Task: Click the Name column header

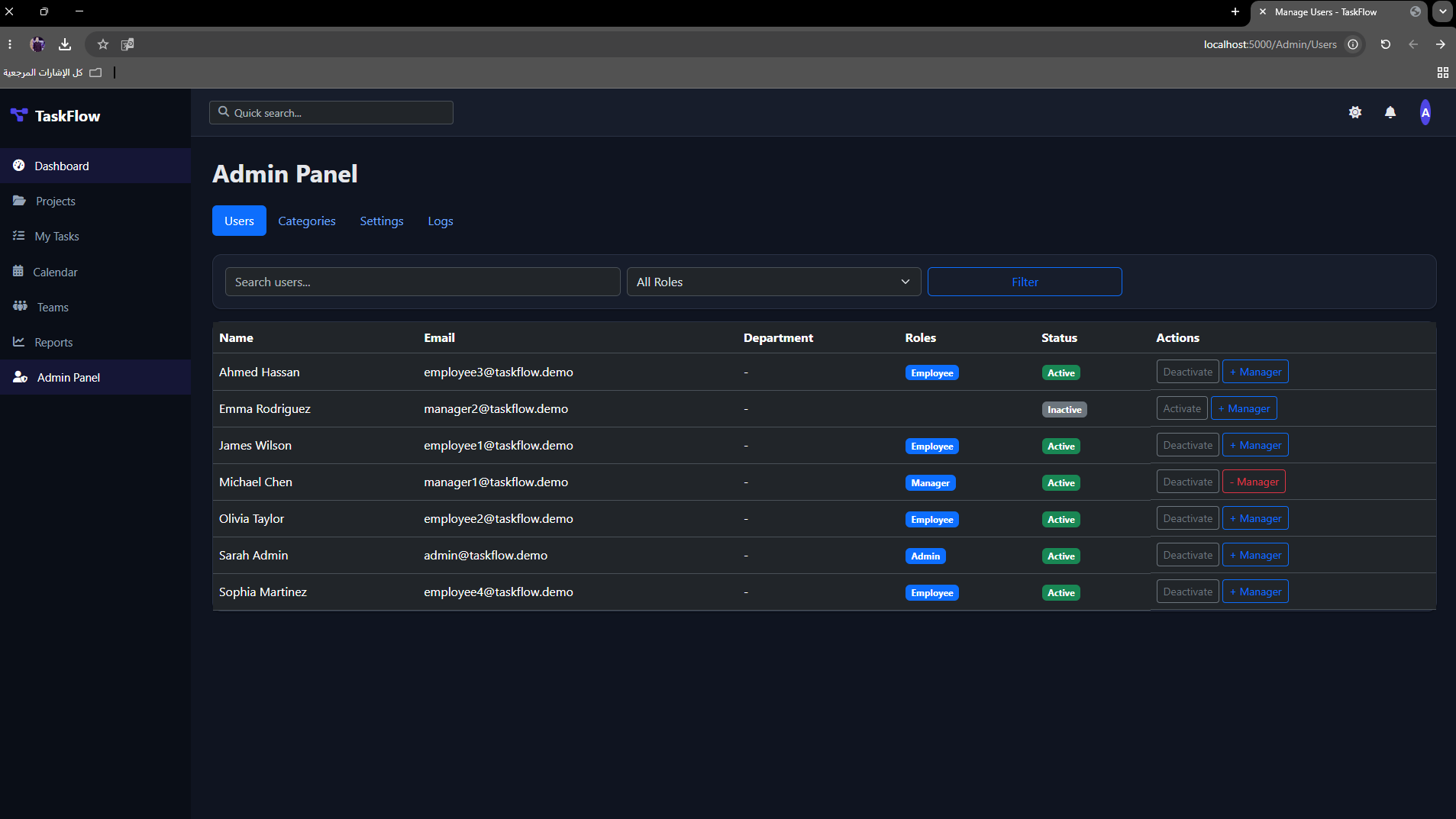Action: click(x=236, y=337)
